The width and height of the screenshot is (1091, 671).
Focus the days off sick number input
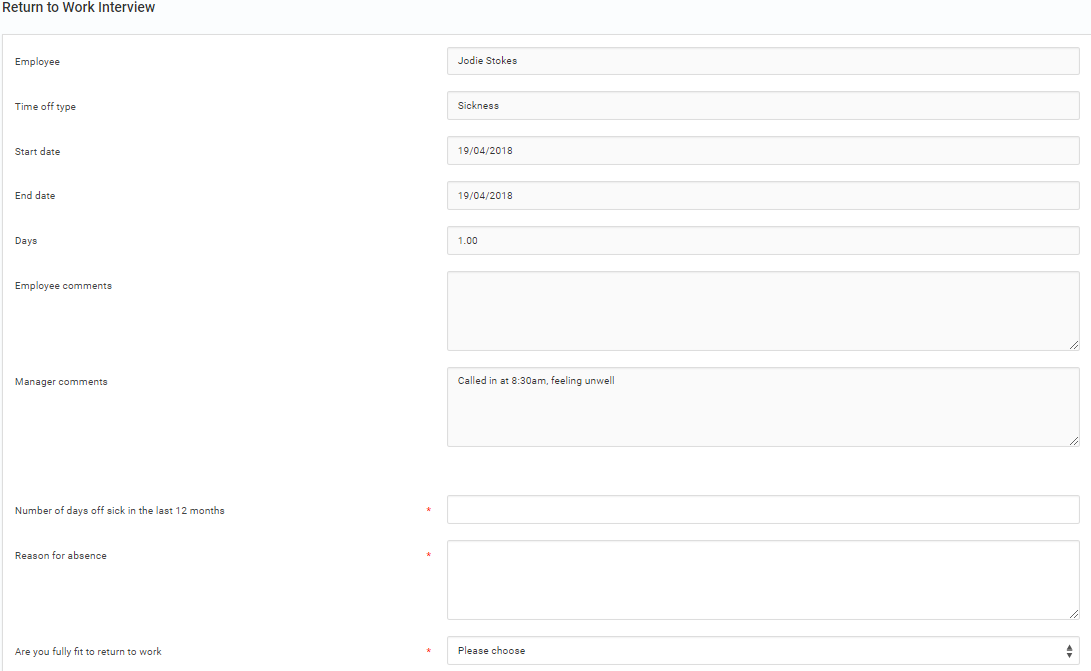coord(762,510)
